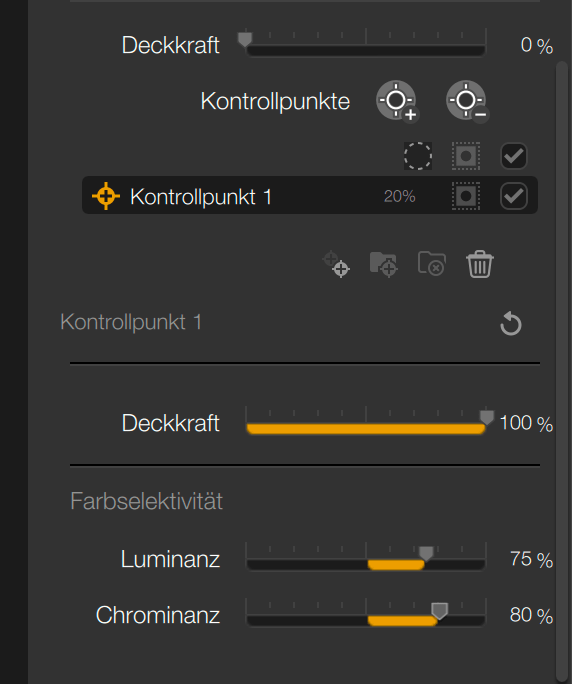Add a new control point
The width and height of the screenshot is (572, 684).
point(397,101)
